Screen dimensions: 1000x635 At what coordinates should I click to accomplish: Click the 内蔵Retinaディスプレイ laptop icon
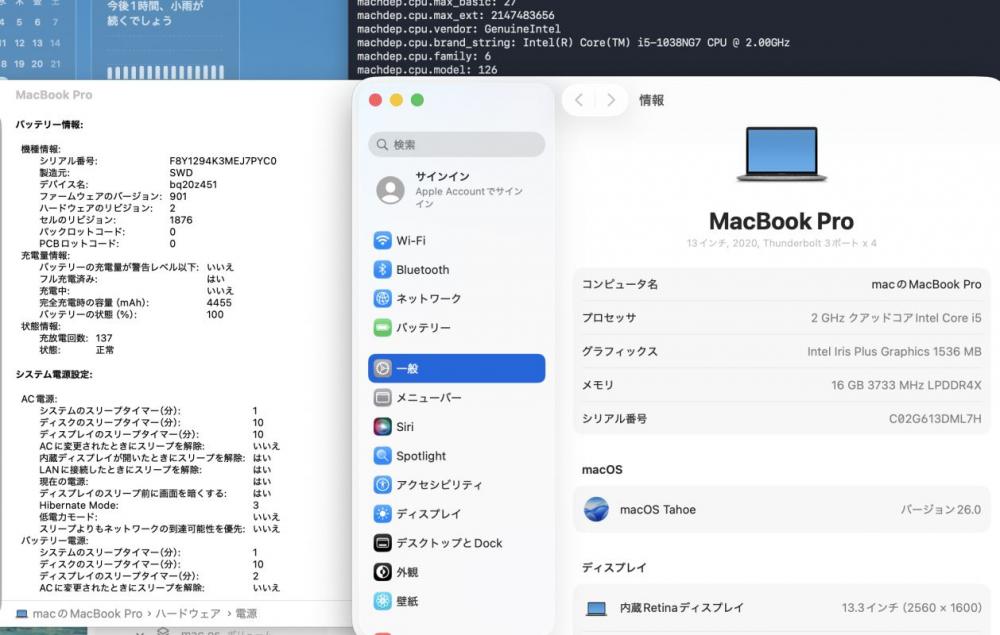tap(596, 608)
